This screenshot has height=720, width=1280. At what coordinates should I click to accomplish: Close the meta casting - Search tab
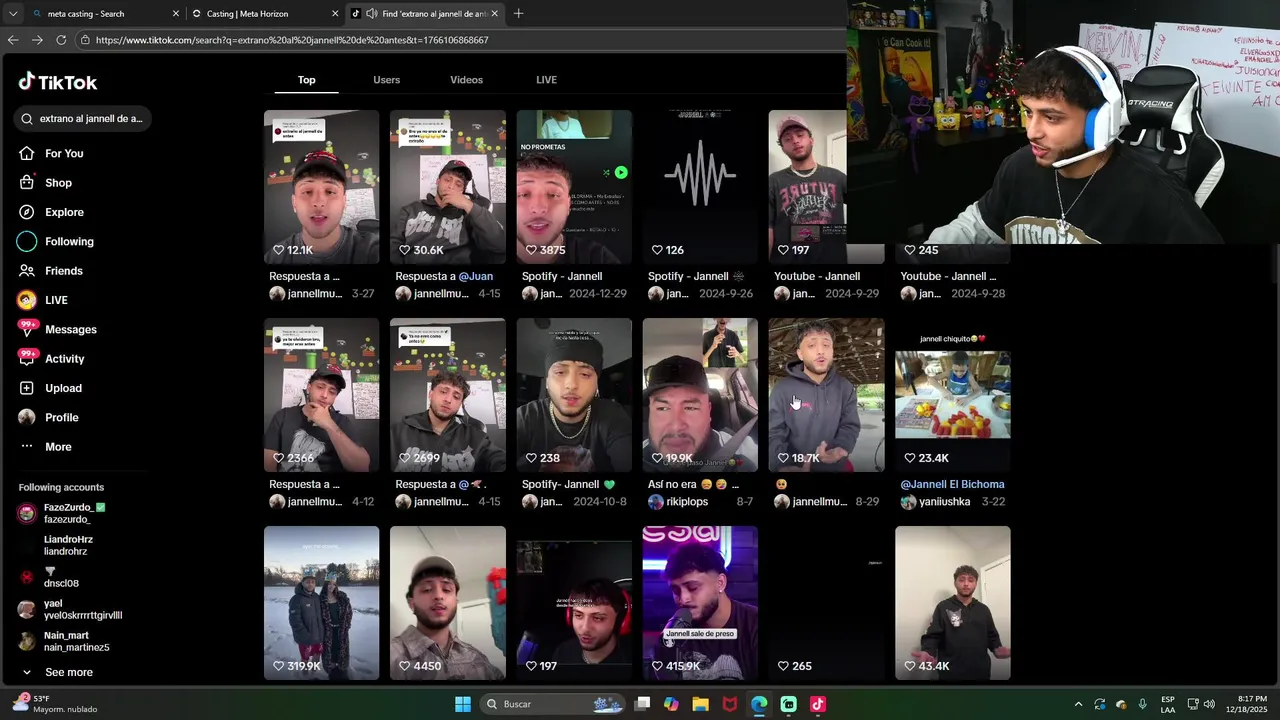(176, 14)
